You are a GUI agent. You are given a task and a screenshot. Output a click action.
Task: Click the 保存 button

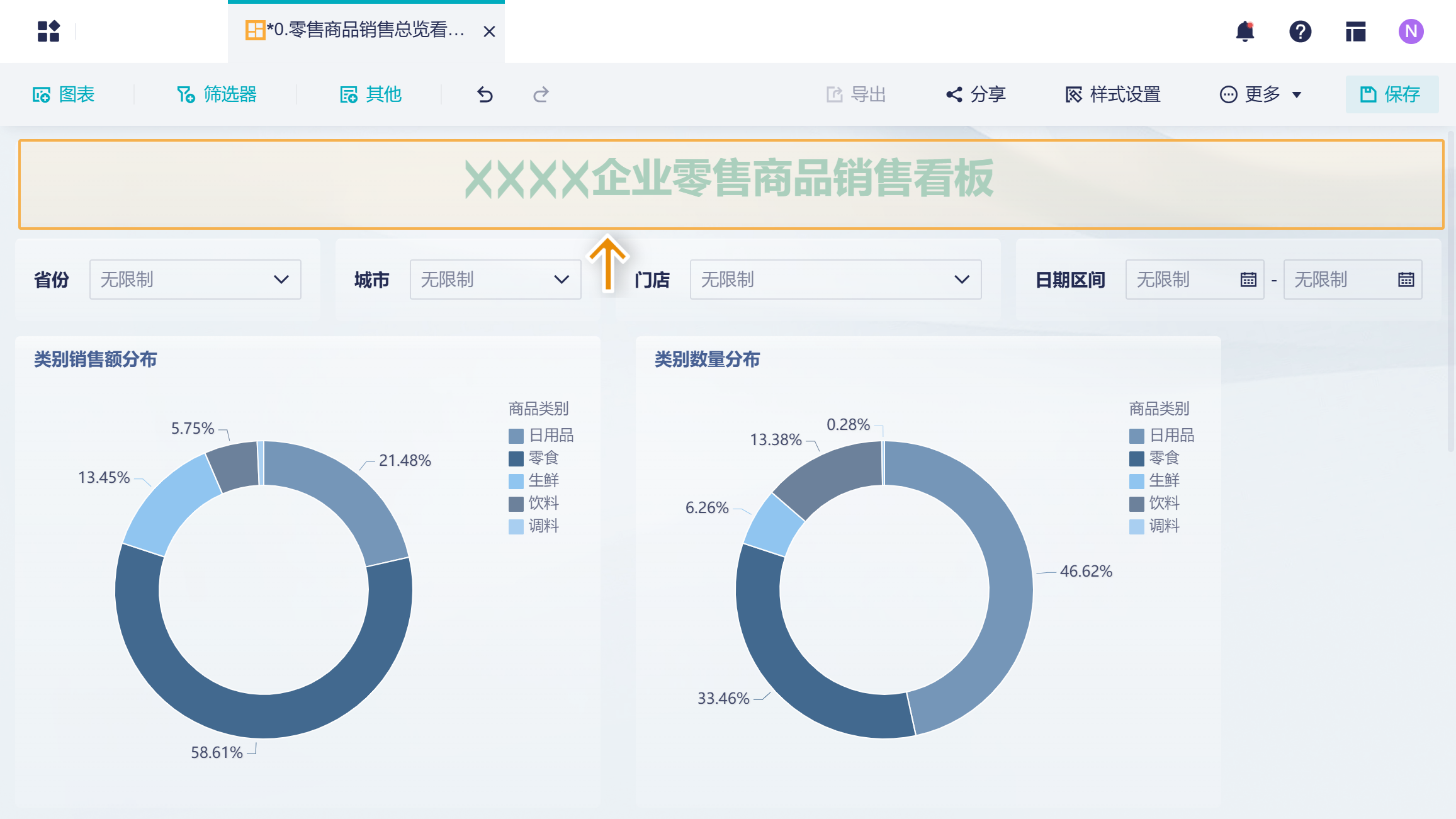pos(1391,94)
